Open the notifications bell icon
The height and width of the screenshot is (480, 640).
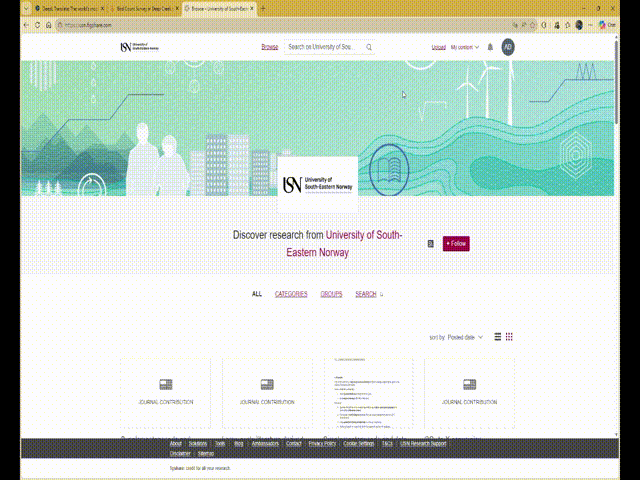(x=490, y=47)
